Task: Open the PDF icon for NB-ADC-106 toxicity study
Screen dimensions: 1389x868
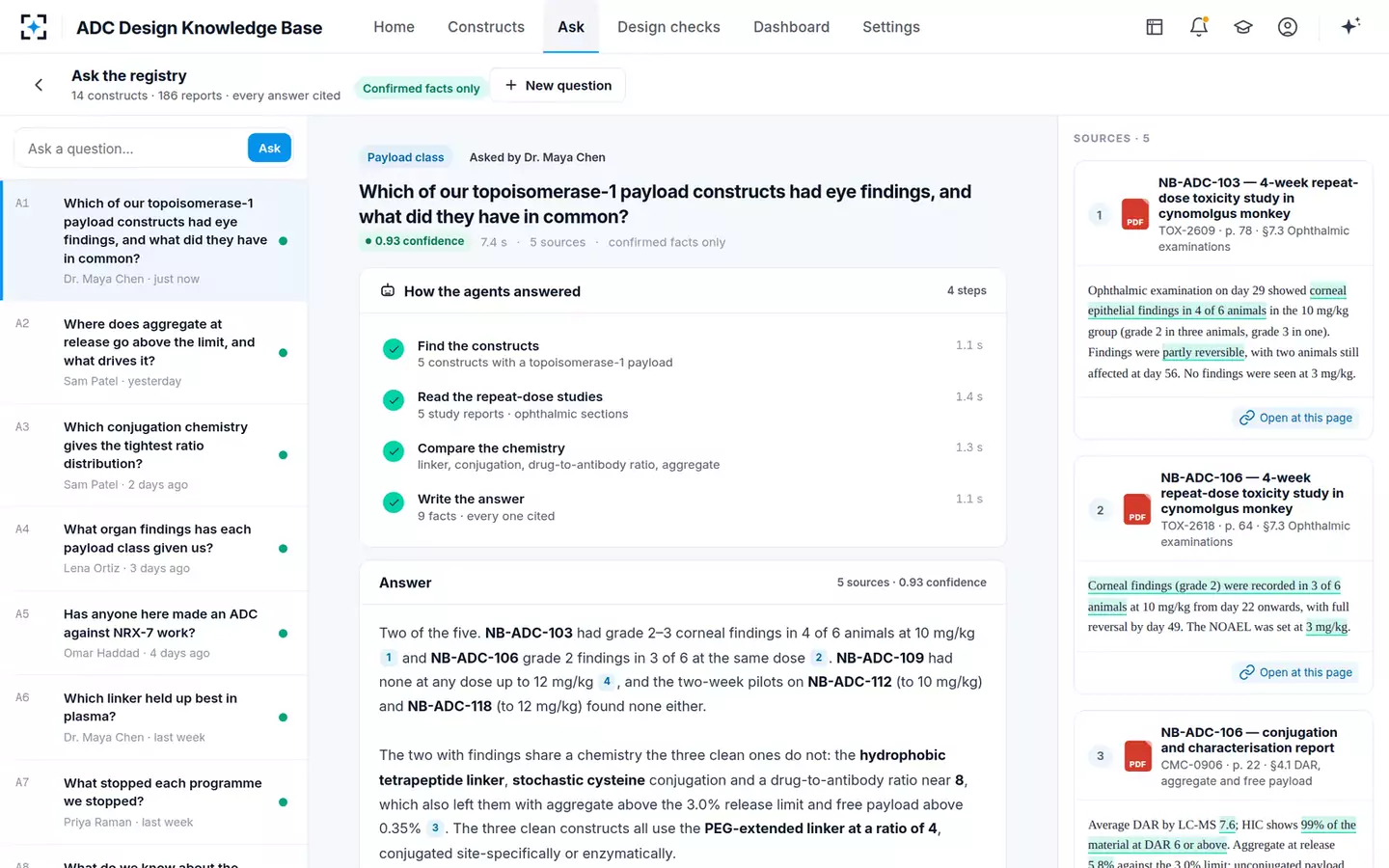Action: [x=1137, y=509]
